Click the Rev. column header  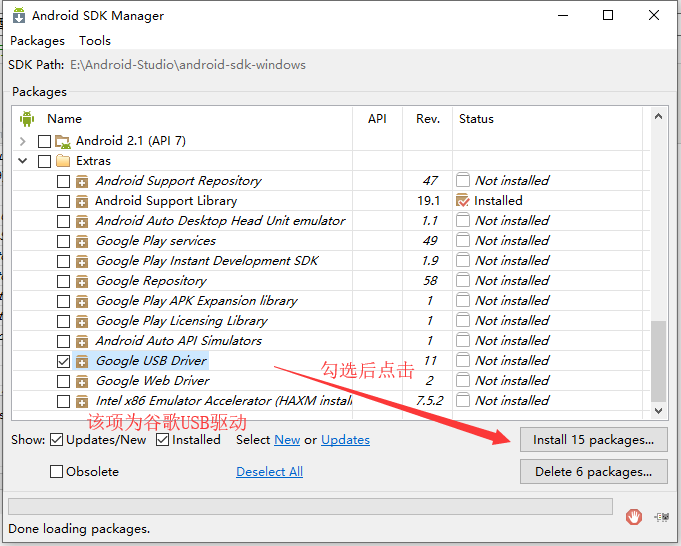427,119
